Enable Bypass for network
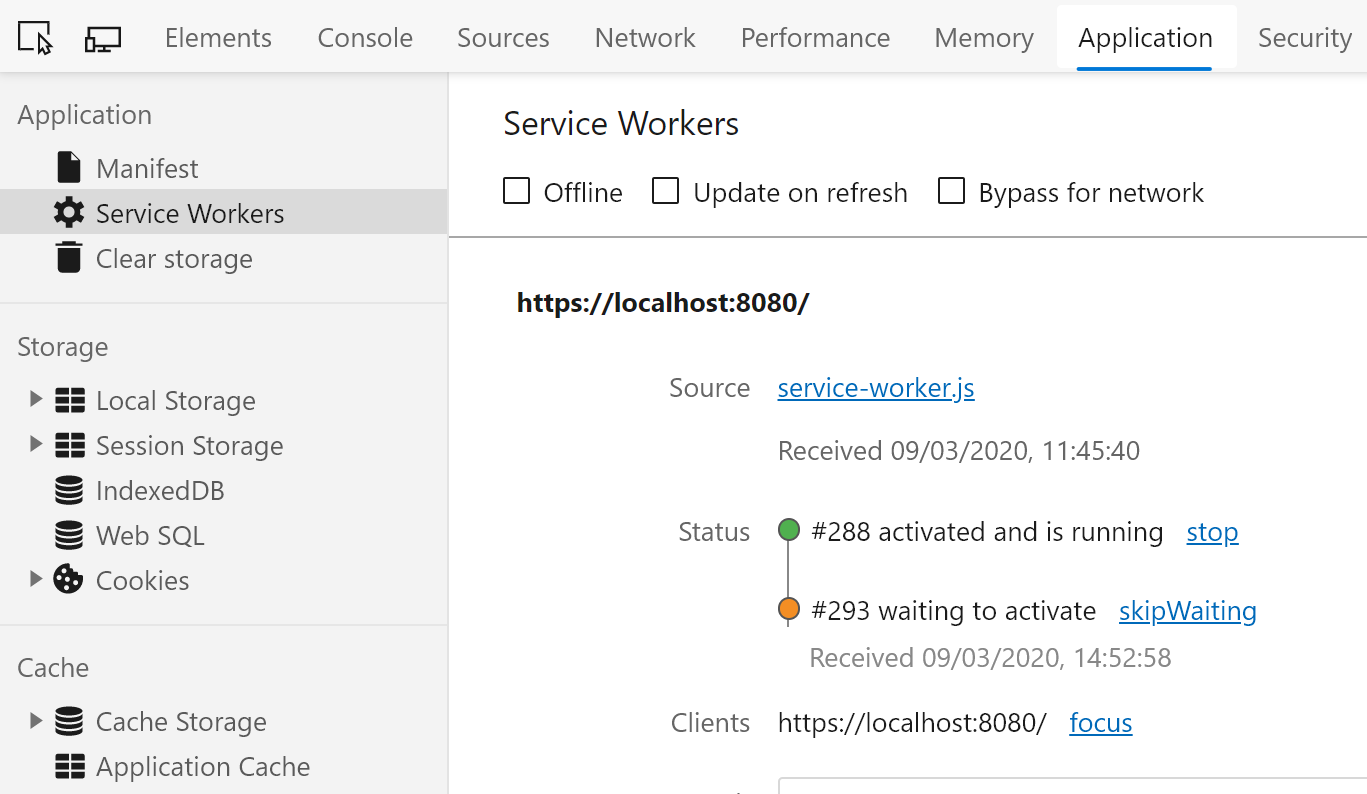 coord(950,190)
